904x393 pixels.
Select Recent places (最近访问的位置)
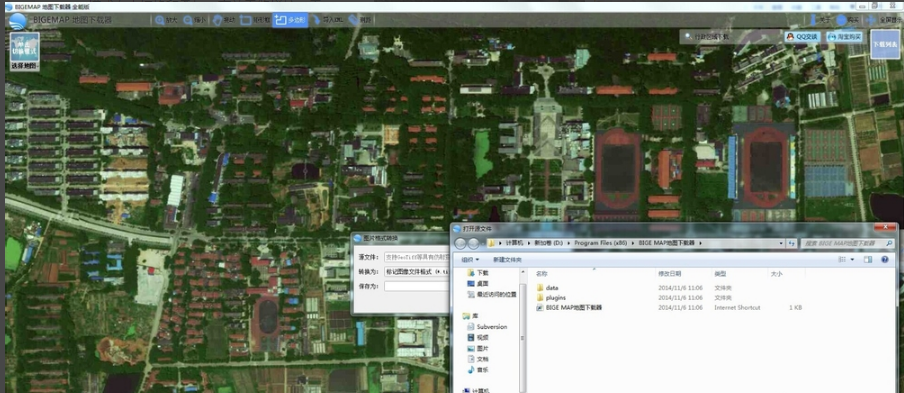coord(492,294)
